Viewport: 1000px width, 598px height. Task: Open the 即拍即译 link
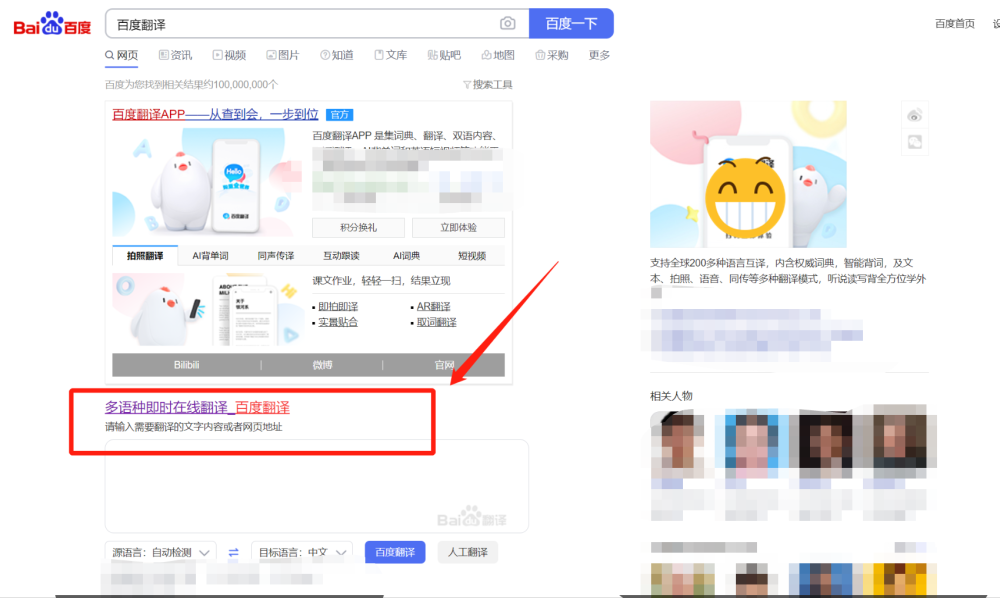click(338, 307)
